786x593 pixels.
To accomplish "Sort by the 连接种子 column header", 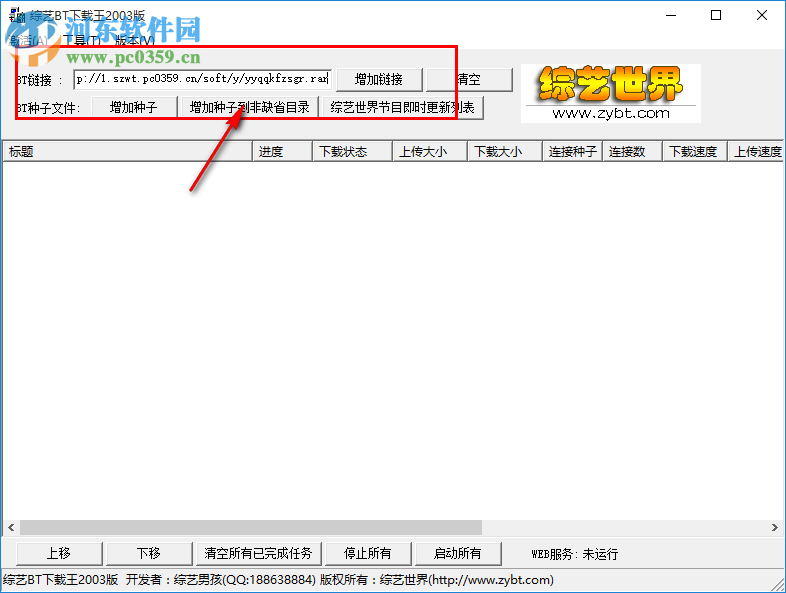I will (572, 151).
